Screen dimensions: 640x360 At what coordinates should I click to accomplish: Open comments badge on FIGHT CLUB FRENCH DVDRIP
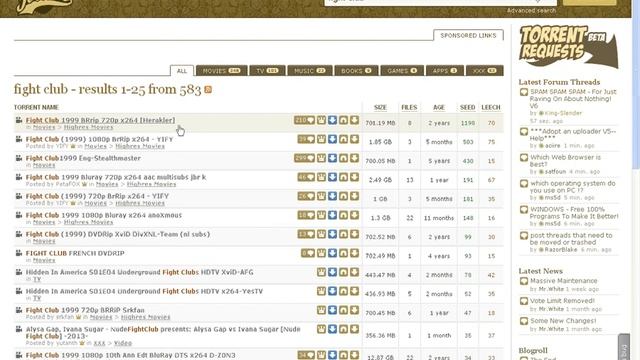pos(308,253)
